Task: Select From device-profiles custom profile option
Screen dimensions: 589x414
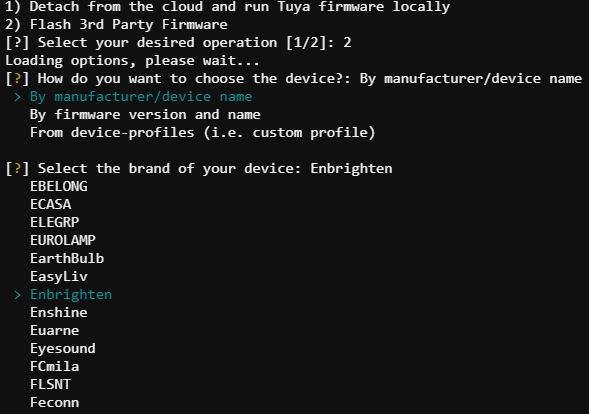Action: (202, 133)
